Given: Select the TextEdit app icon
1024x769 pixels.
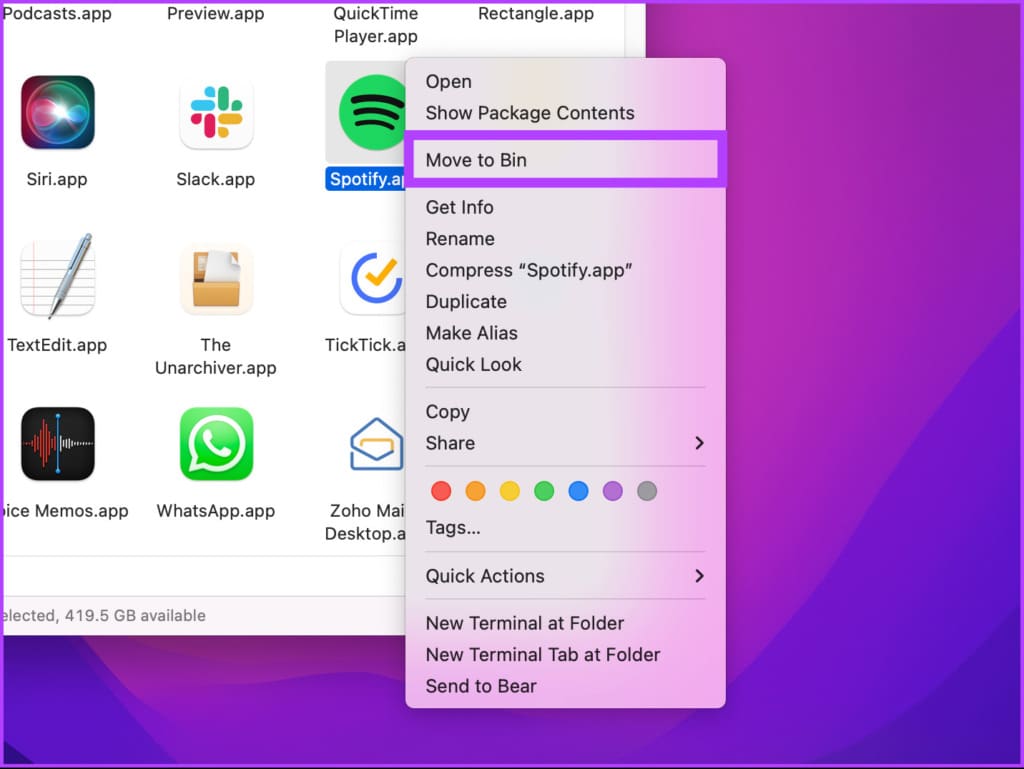Looking at the screenshot, I should coord(57,277).
